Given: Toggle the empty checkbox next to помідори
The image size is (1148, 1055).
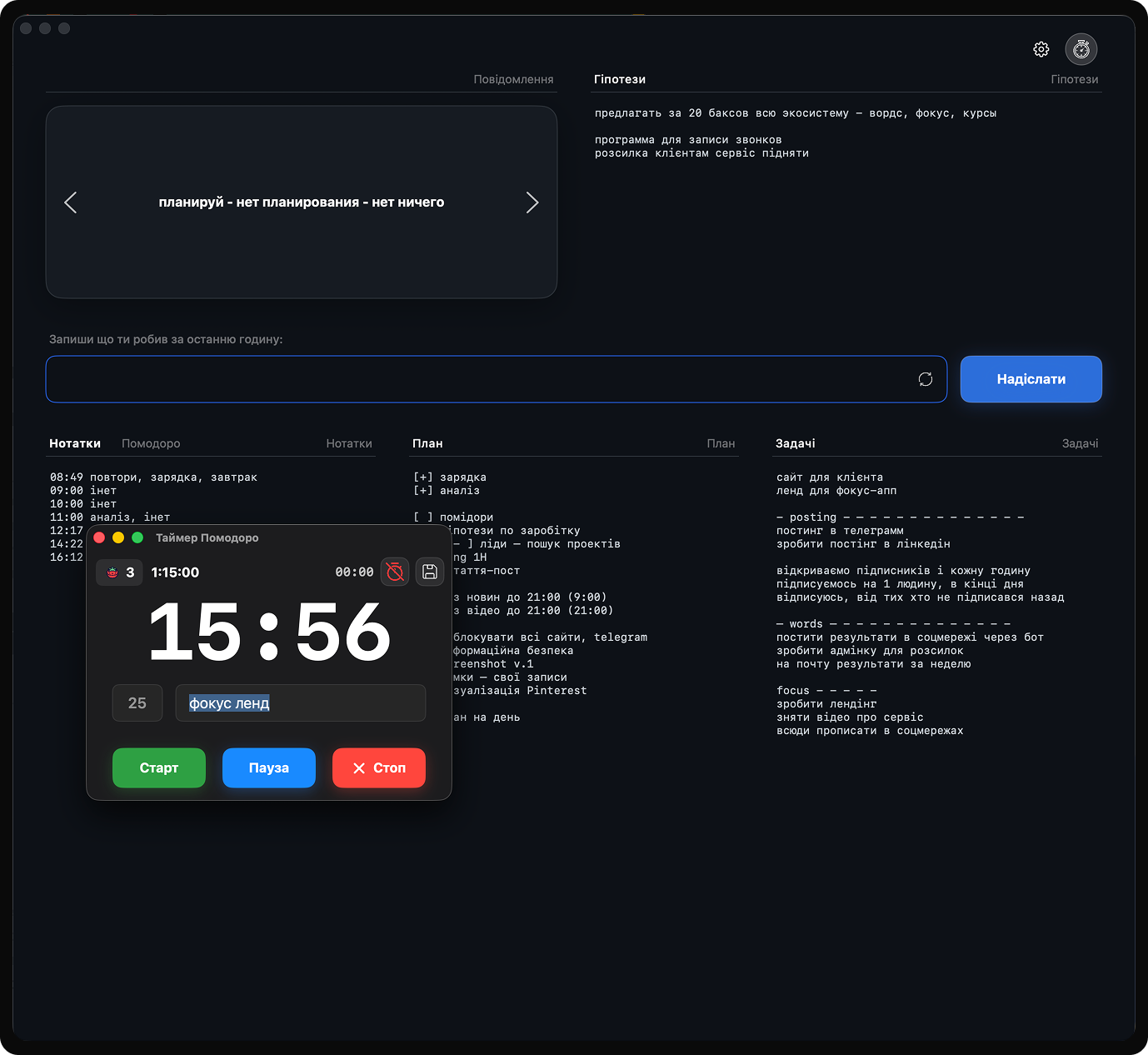Looking at the screenshot, I should coord(423,517).
